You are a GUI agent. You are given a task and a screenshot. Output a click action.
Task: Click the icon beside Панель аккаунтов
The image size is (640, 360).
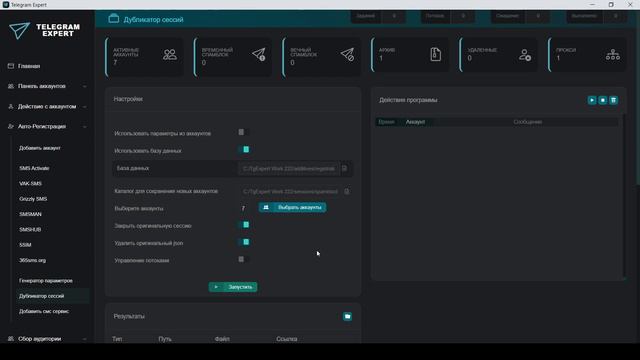(11, 86)
